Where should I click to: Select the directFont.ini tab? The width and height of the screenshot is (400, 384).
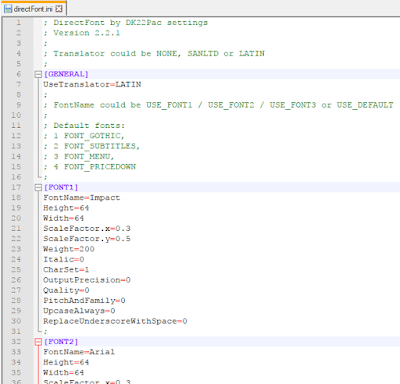33,9
